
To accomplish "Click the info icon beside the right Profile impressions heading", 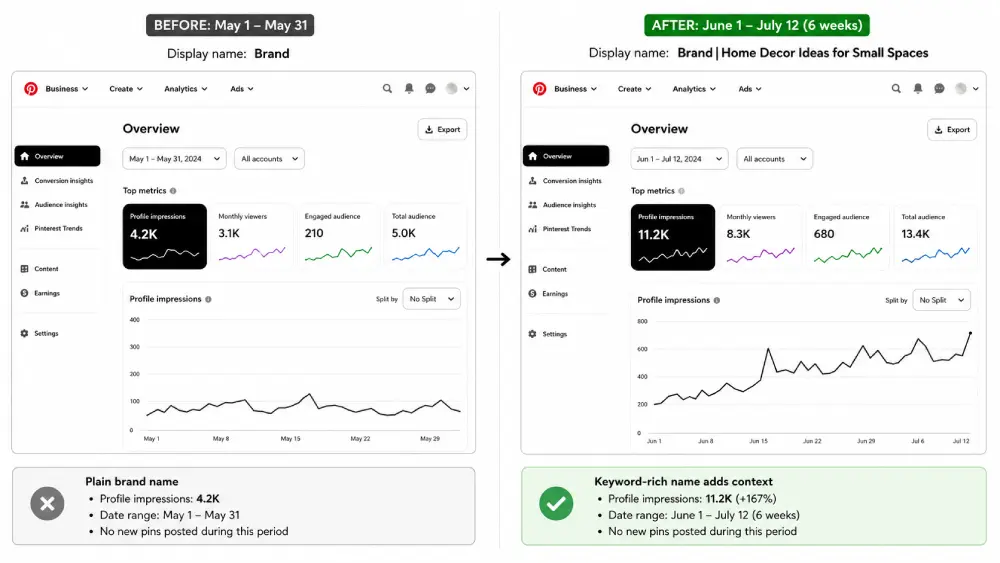I will pos(717,300).
